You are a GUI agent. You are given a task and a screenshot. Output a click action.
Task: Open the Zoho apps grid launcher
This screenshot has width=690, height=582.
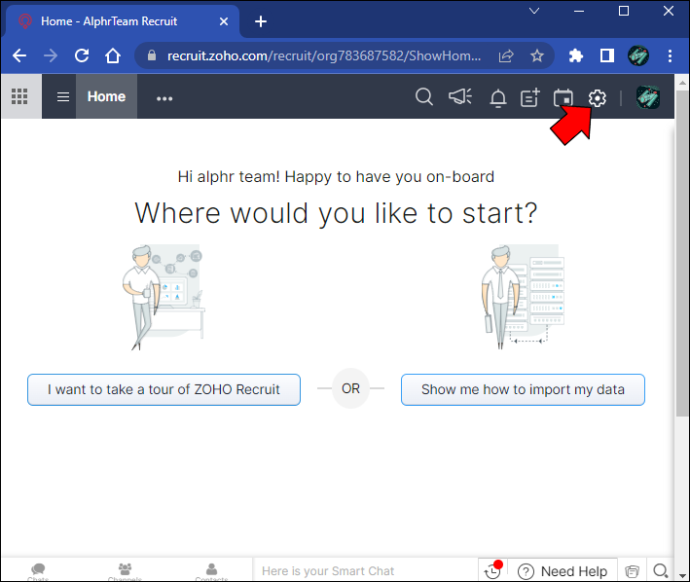click(19, 96)
